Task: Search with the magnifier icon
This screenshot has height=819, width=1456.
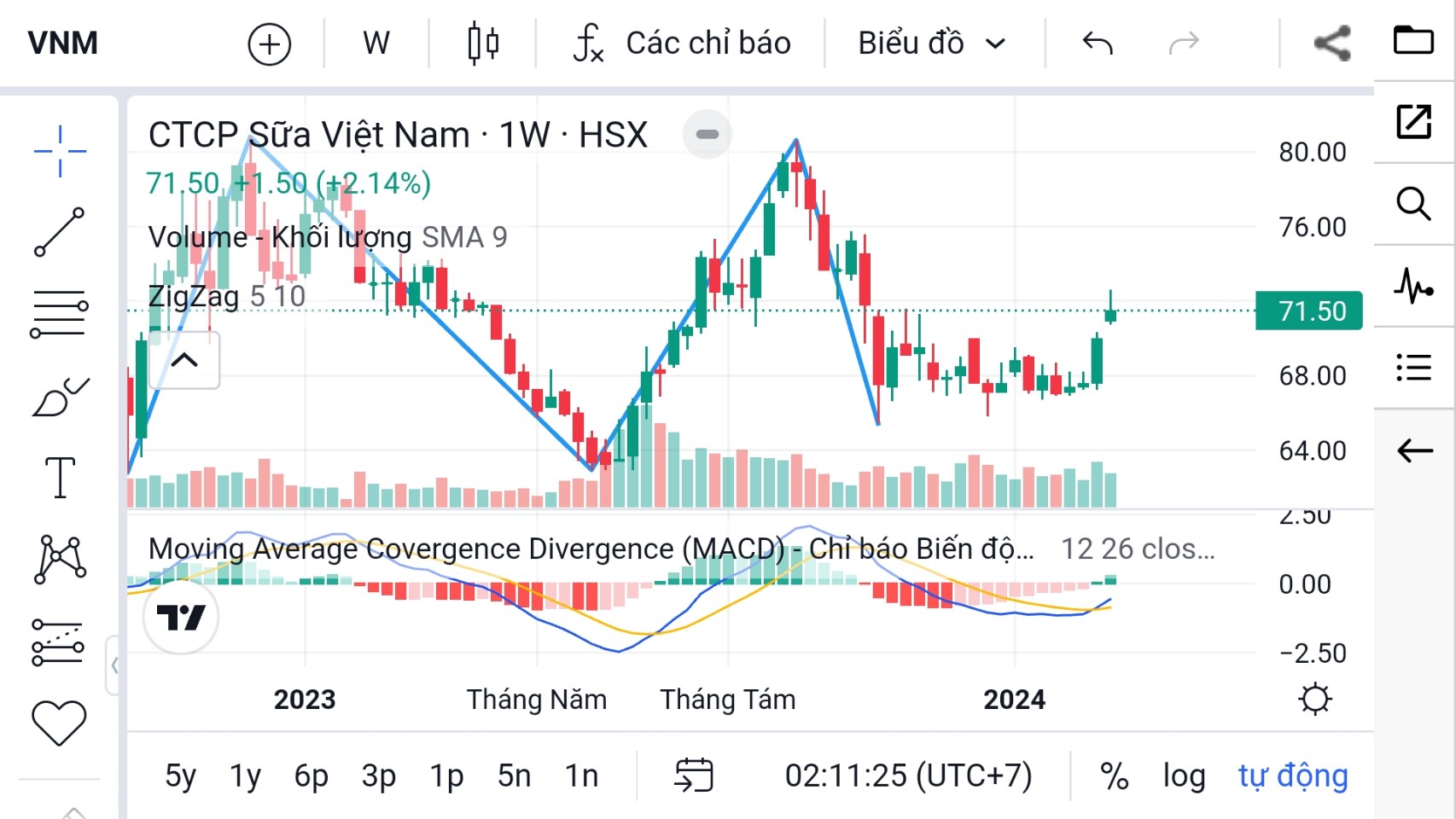Action: tap(1413, 203)
